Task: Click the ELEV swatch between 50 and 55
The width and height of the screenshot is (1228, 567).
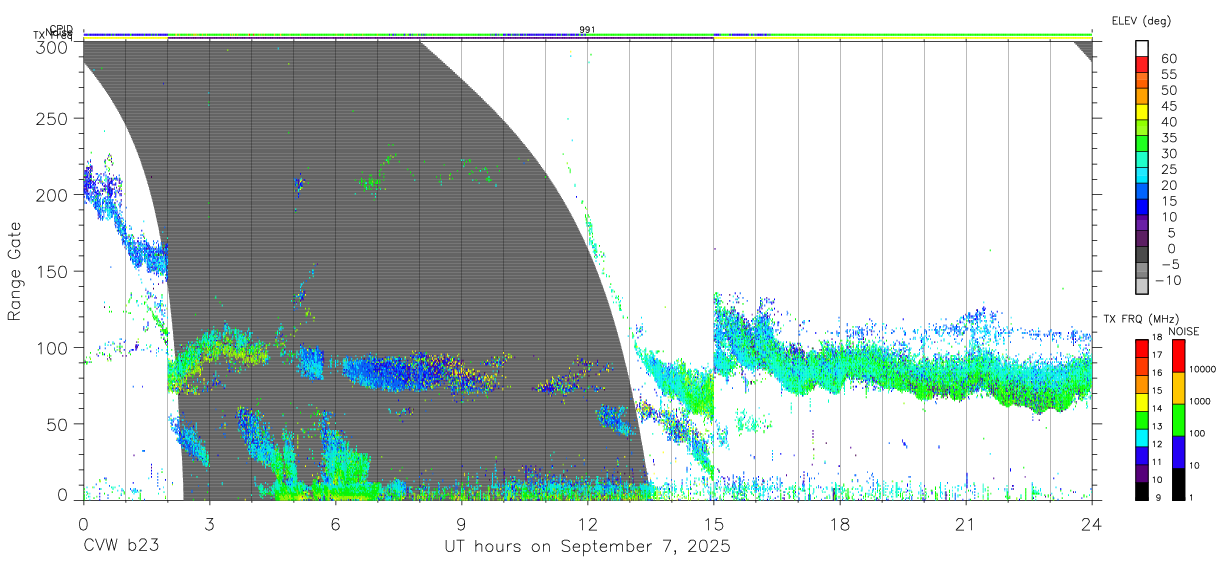Action: click(x=1143, y=81)
